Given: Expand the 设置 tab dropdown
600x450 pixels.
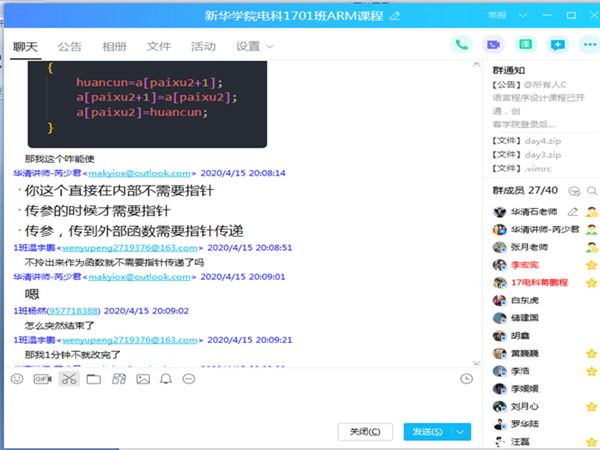Looking at the screenshot, I should 270,47.
